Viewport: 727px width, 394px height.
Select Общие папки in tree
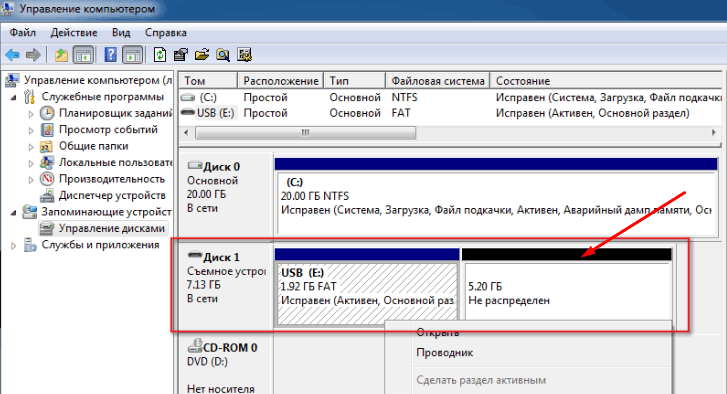click(93, 146)
